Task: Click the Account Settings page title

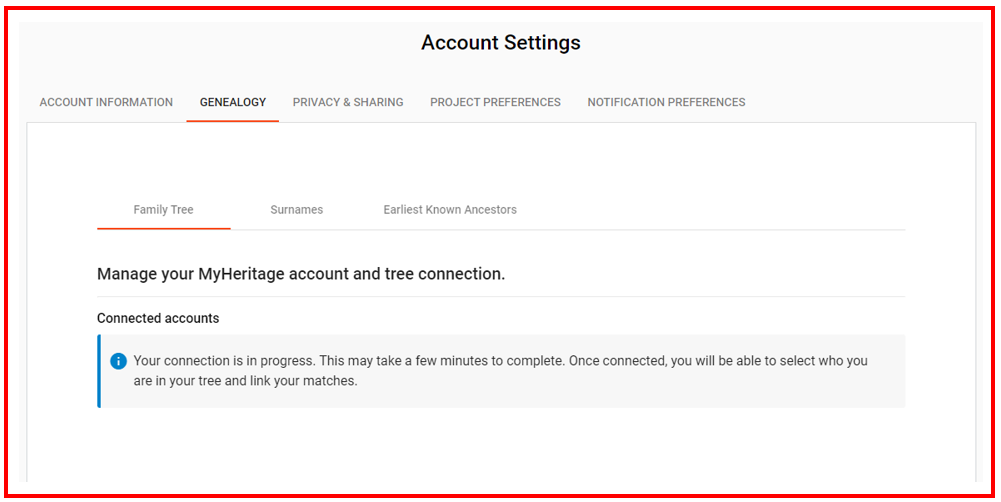Action: [x=500, y=43]
